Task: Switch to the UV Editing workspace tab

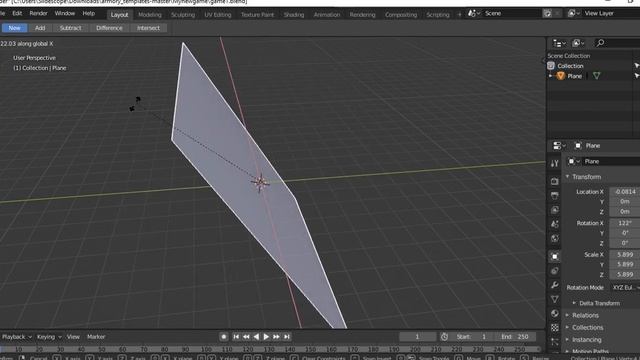Action: 218,15
